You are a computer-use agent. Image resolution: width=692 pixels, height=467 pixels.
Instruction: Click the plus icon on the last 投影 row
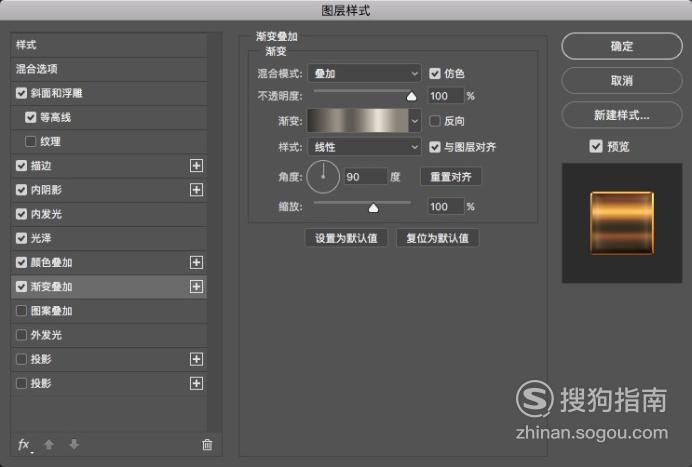[x=196, y=383]
